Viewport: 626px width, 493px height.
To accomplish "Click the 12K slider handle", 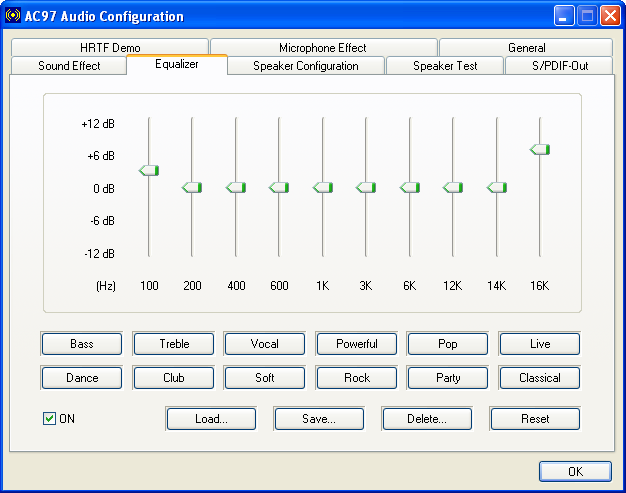I will (x=453, y=188).
